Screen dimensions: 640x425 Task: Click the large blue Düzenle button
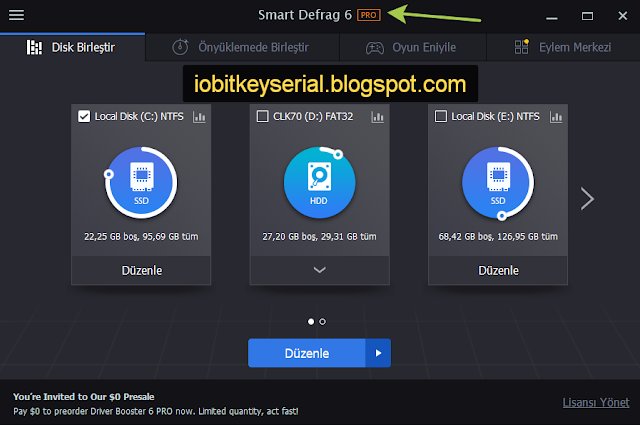pyautogui.click(x=307, y=353)
